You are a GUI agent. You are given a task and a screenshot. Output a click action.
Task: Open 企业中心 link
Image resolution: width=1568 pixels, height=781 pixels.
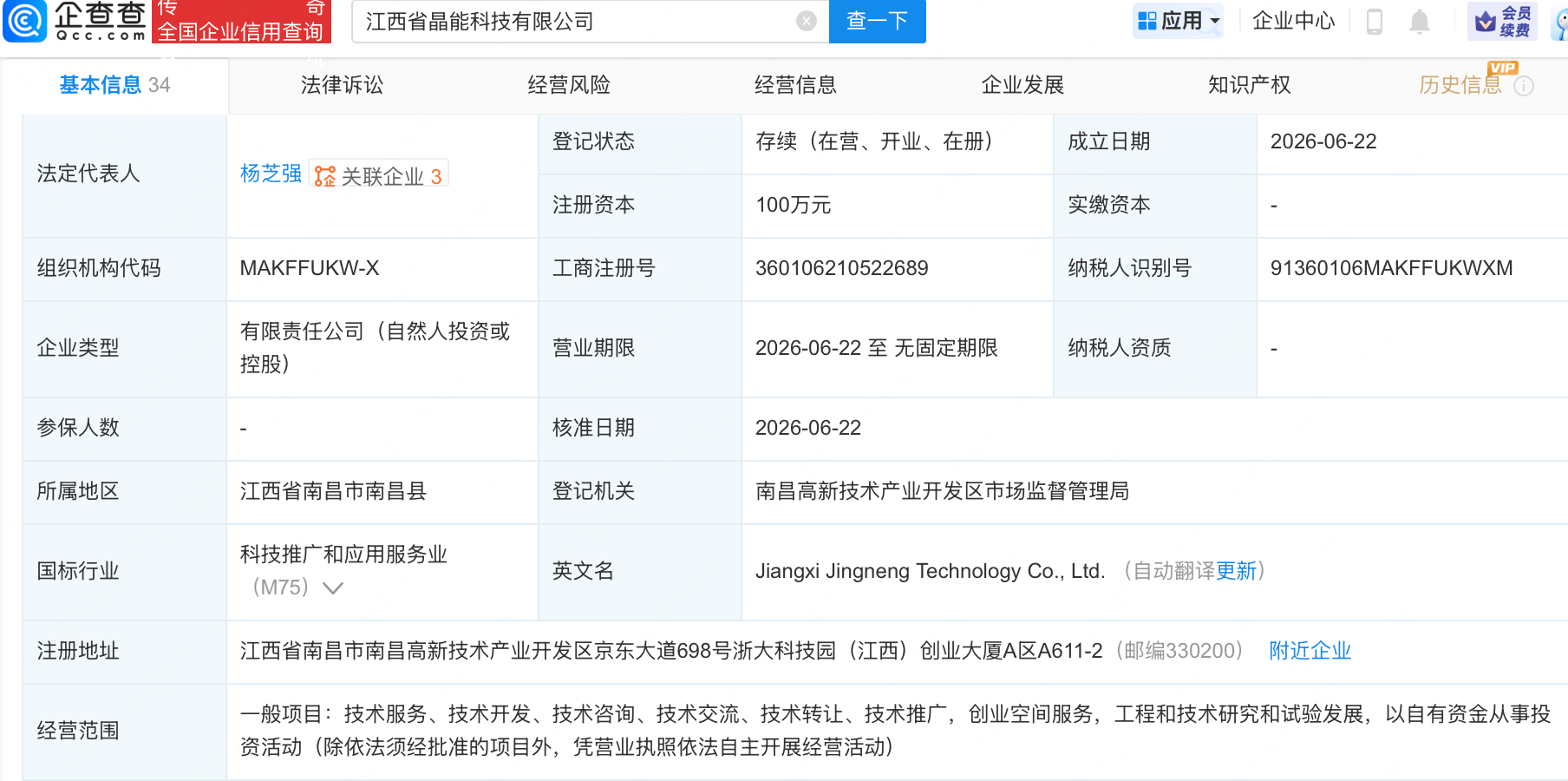[x=1294, y=21]
